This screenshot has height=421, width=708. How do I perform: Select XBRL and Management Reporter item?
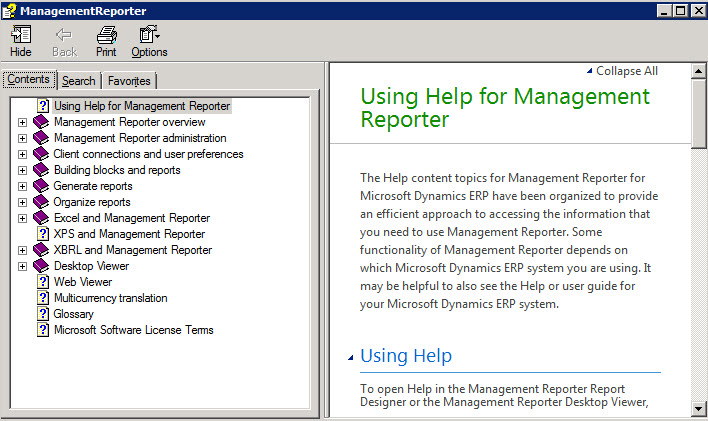pyautogui.click(x=133, y=250)
